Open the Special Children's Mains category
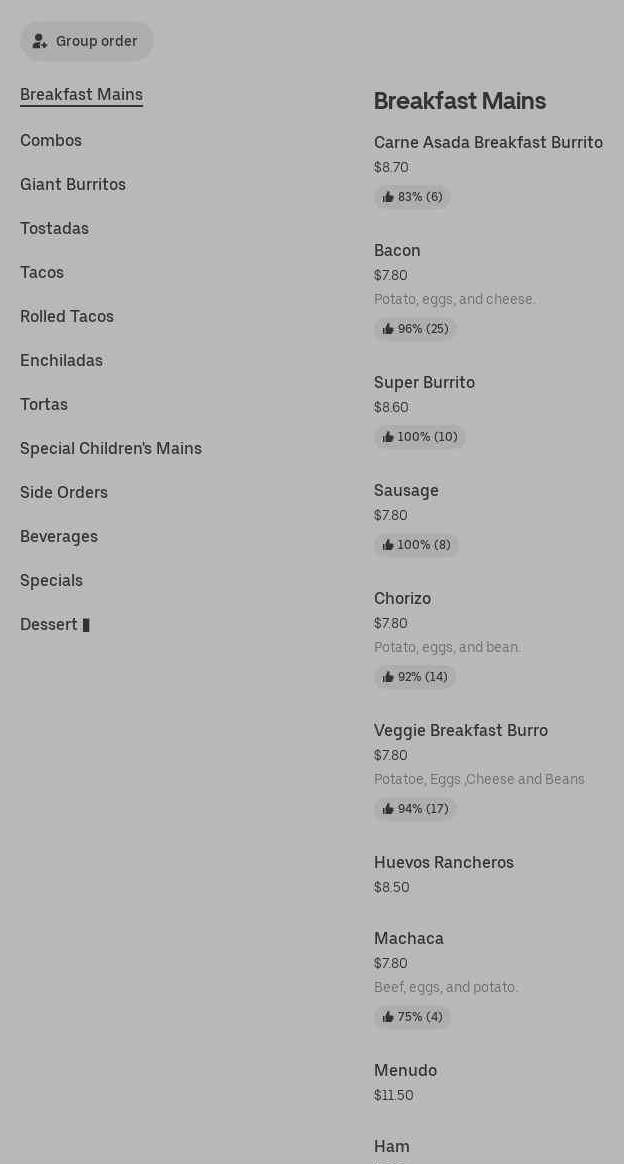 click(111, 449)
